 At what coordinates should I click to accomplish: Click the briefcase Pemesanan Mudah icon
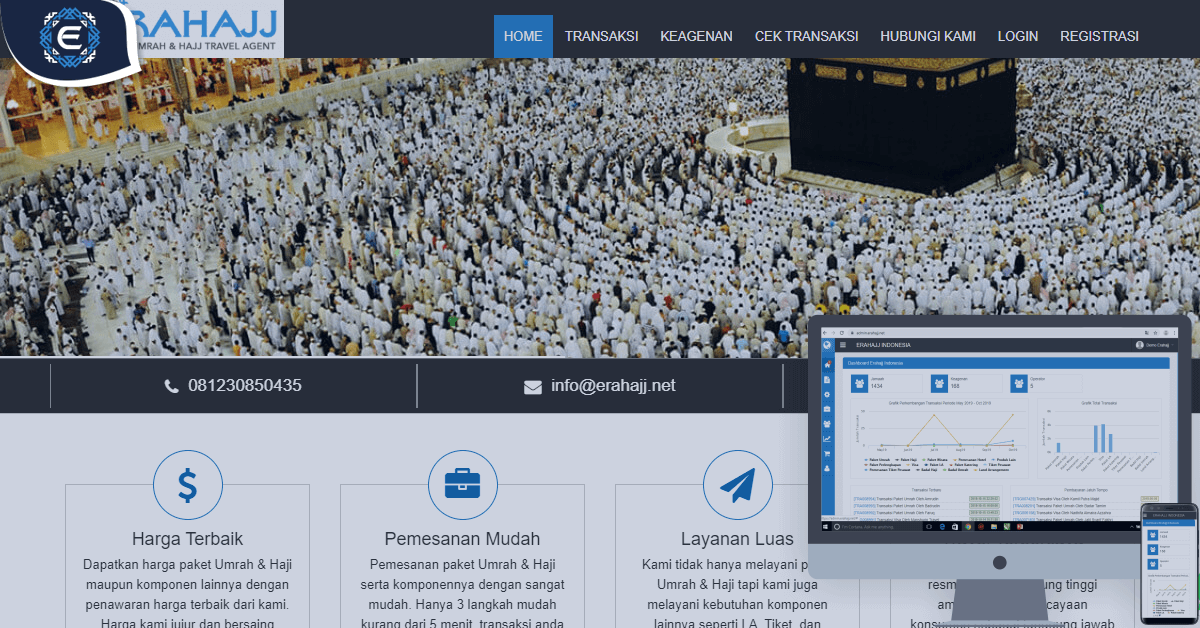pos(463,485)
